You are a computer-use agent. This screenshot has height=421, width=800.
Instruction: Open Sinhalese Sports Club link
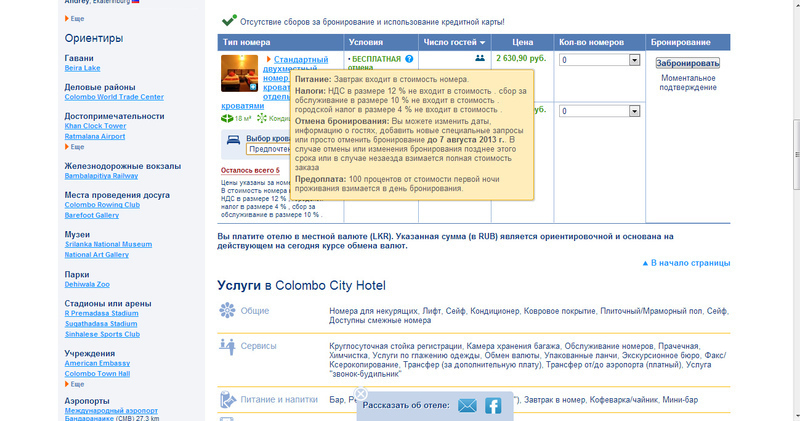click(x=102, y=334)
